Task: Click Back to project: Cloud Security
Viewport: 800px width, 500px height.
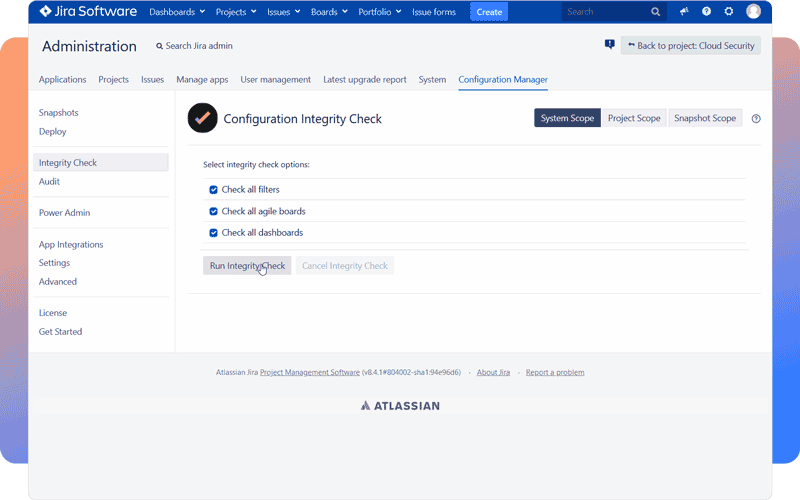Action: (691, 46)
